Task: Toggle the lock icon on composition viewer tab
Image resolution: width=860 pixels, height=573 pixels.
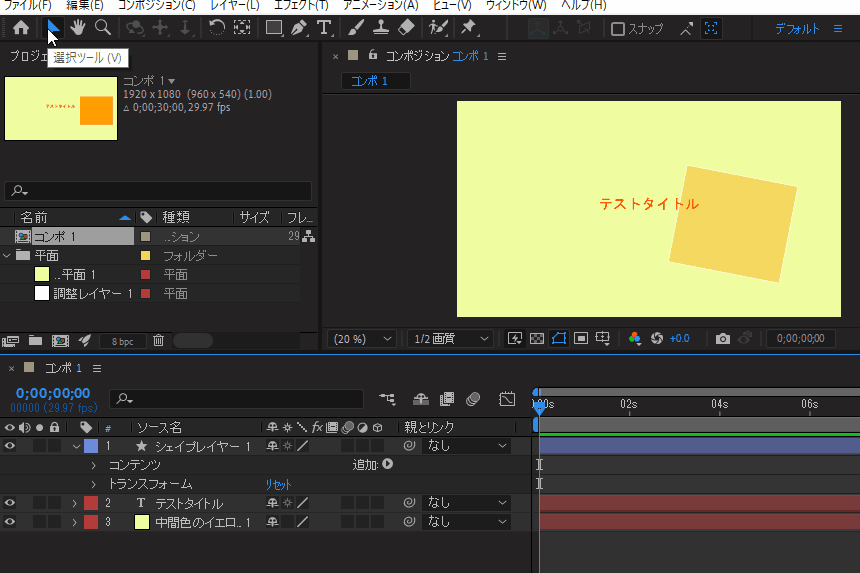Action: 373,54
